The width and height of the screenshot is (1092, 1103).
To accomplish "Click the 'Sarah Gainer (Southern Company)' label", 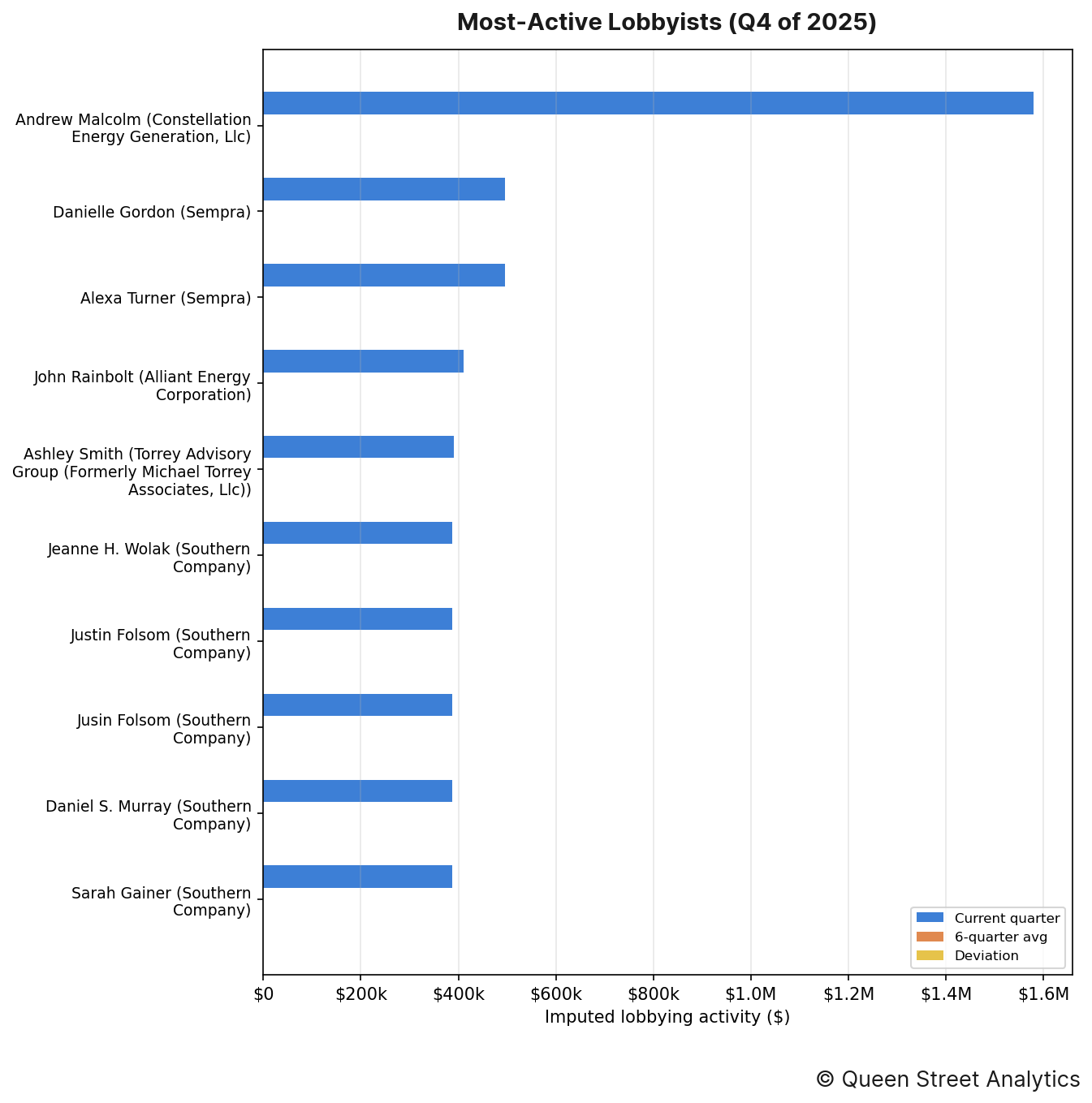I will pos(162,902).
